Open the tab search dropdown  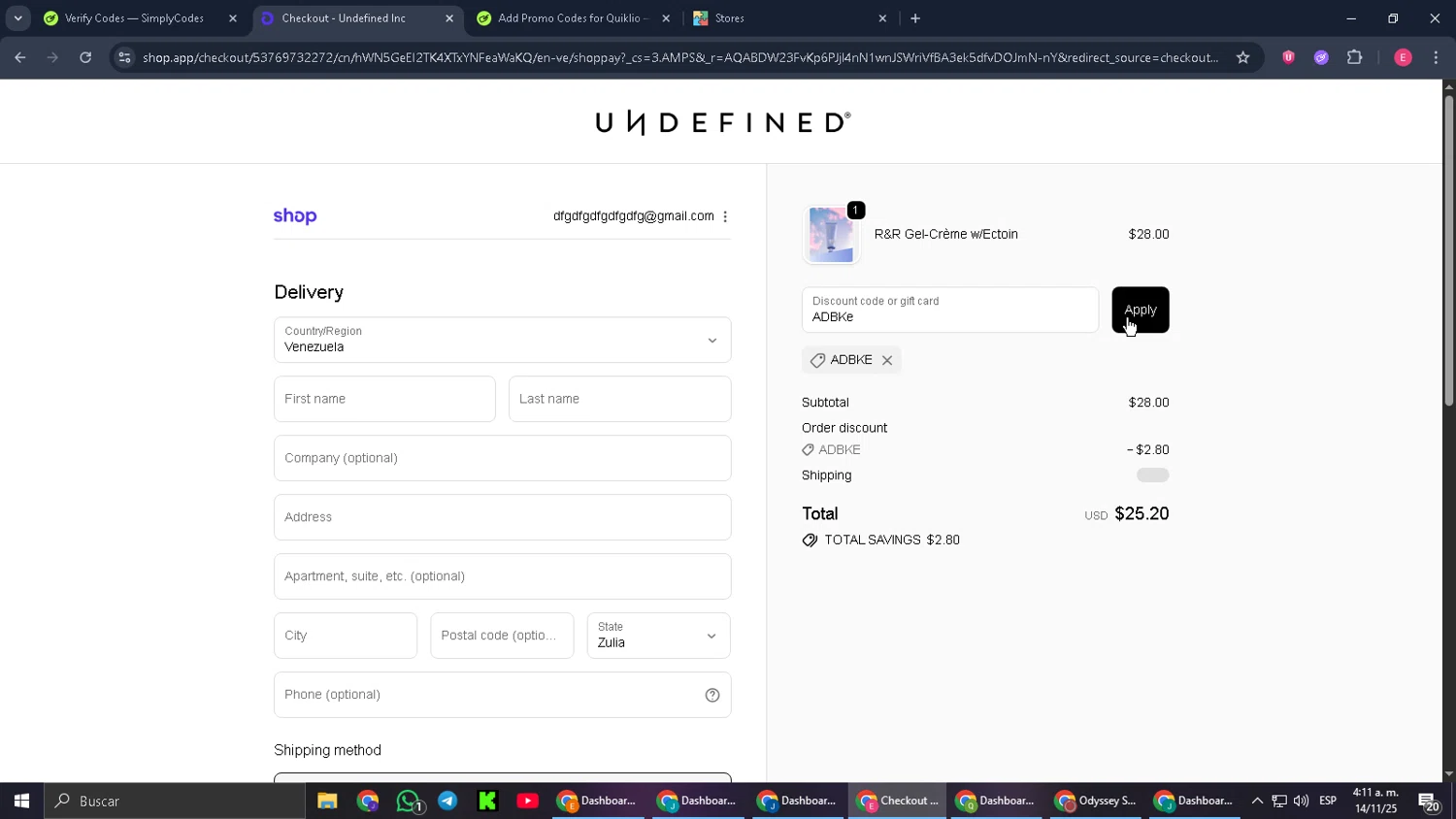click(17, 18)
